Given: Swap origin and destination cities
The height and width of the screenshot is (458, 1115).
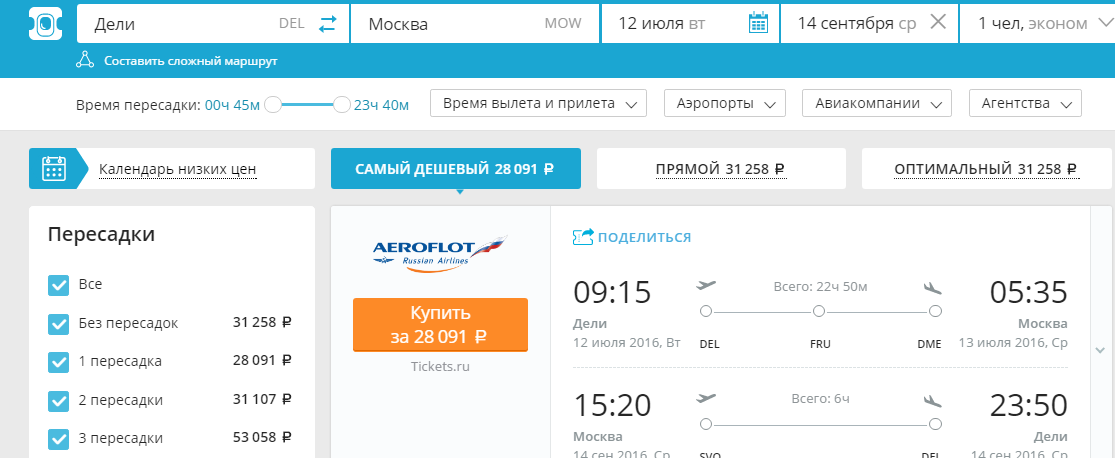Looking at the screenshot, I should 328,24.
